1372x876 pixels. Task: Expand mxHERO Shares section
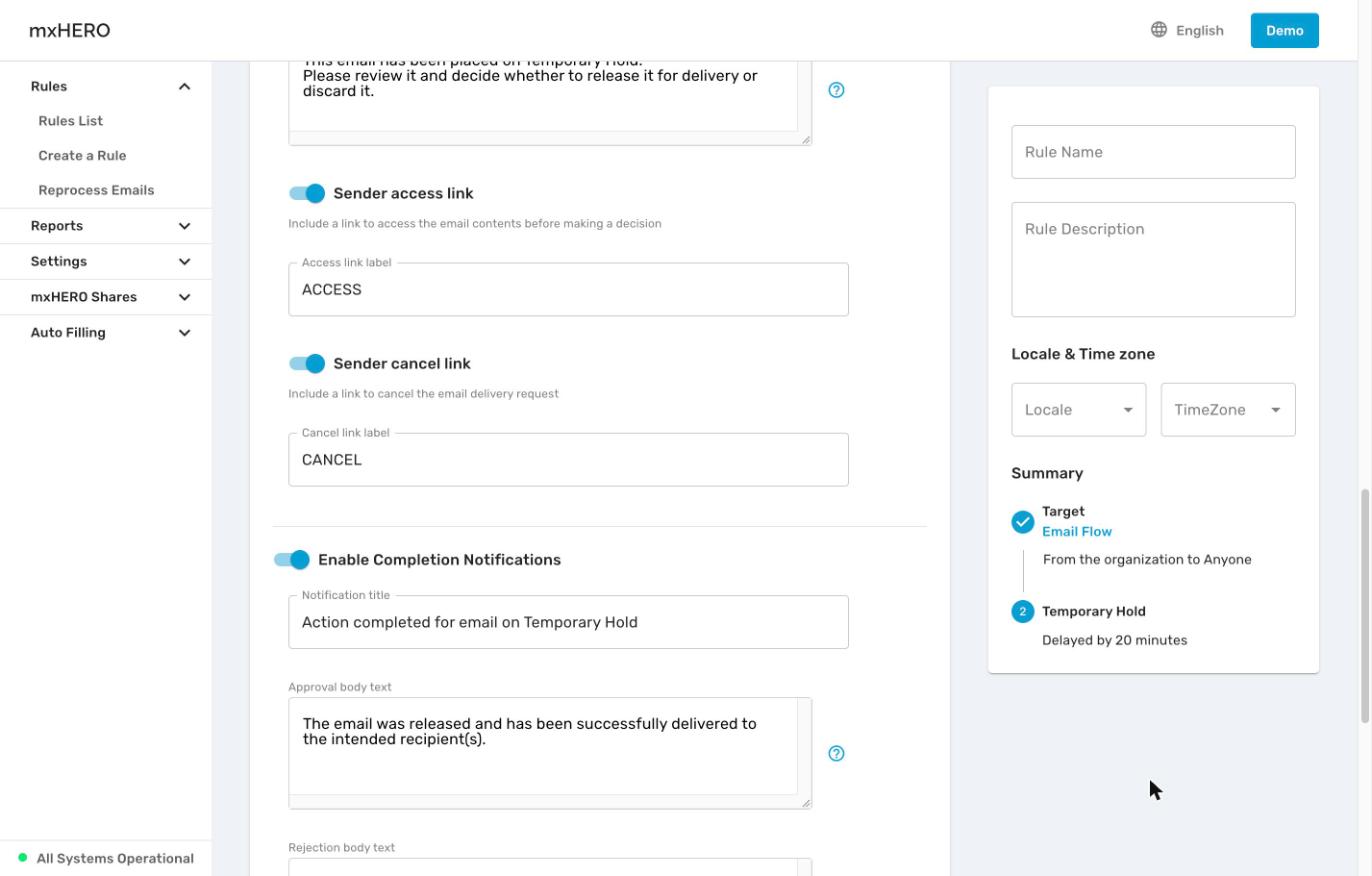tap(106, 297)
